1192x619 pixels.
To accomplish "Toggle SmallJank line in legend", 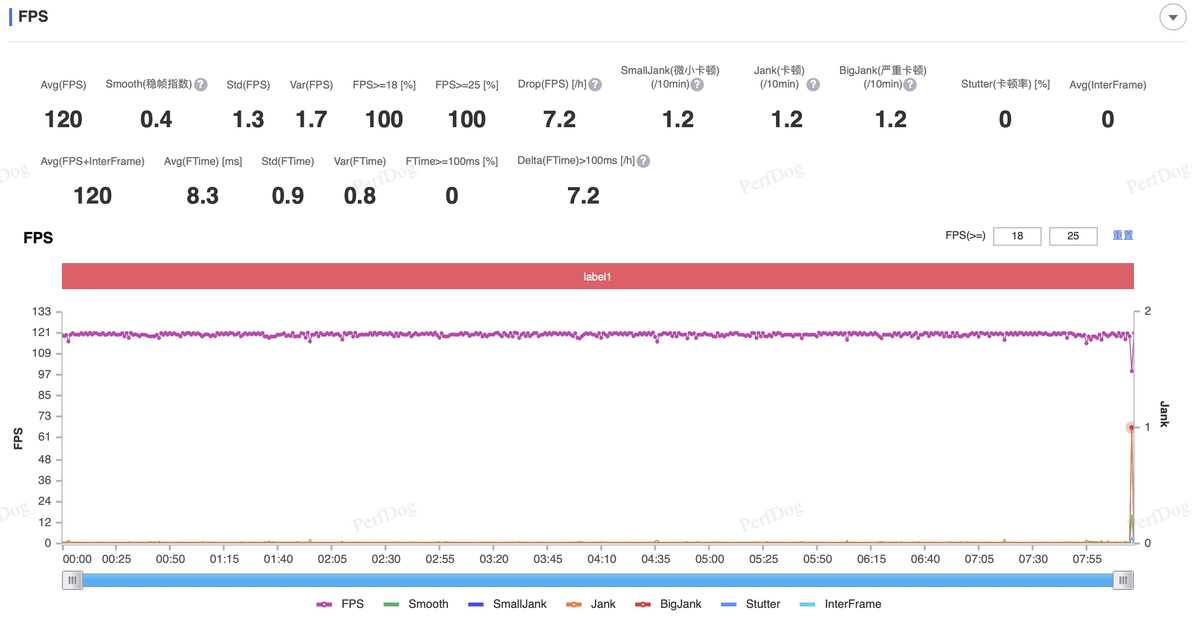I will point(507,604).
